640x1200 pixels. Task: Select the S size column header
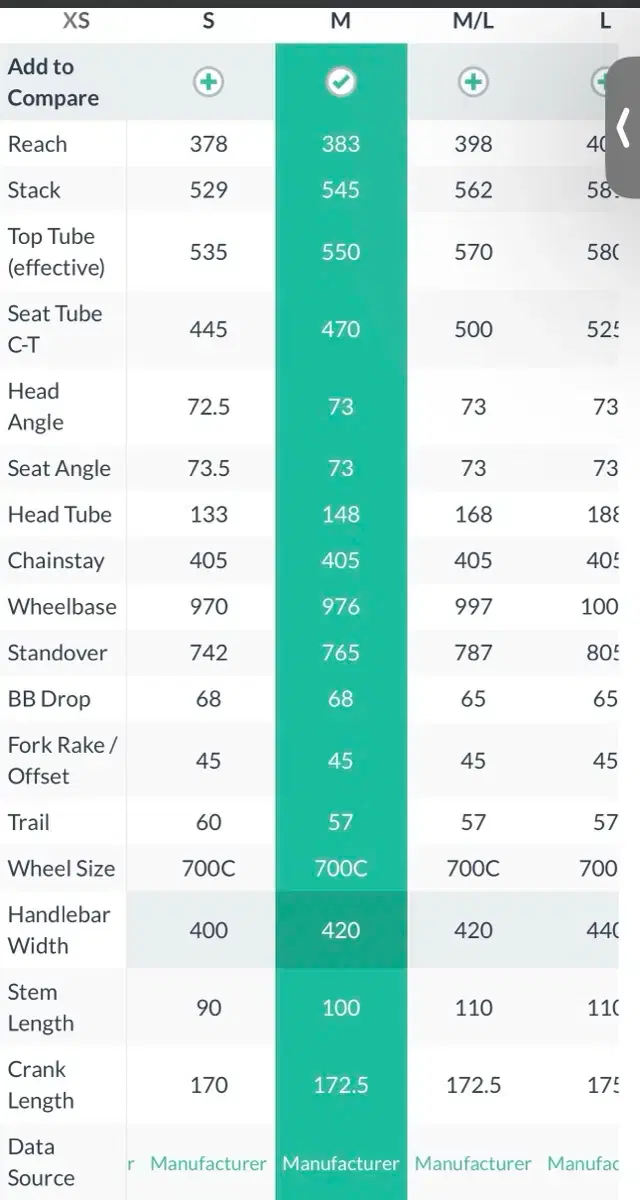tap(208, 21)
